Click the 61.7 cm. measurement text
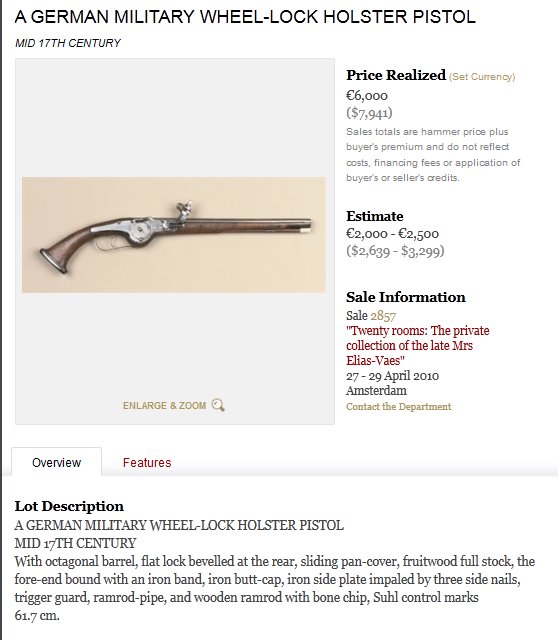This screenshot has width=558, height=640. point(37,616)
